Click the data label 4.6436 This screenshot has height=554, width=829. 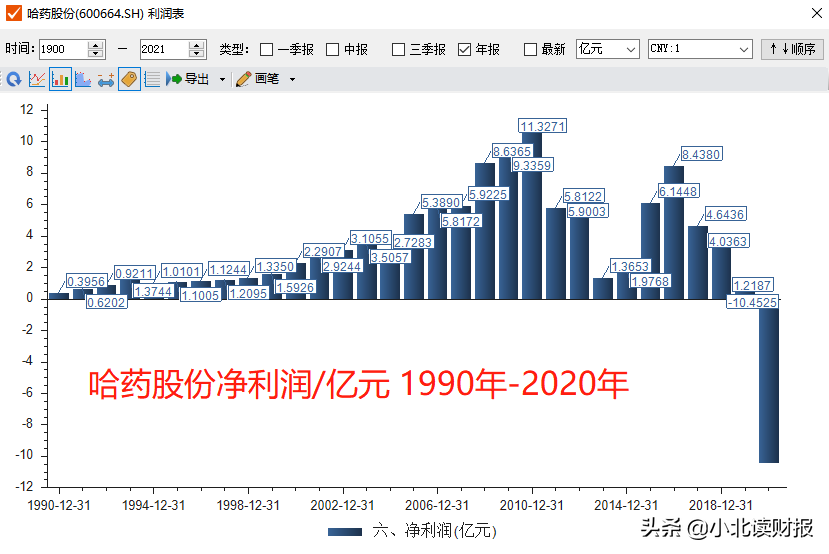point(725,215)
